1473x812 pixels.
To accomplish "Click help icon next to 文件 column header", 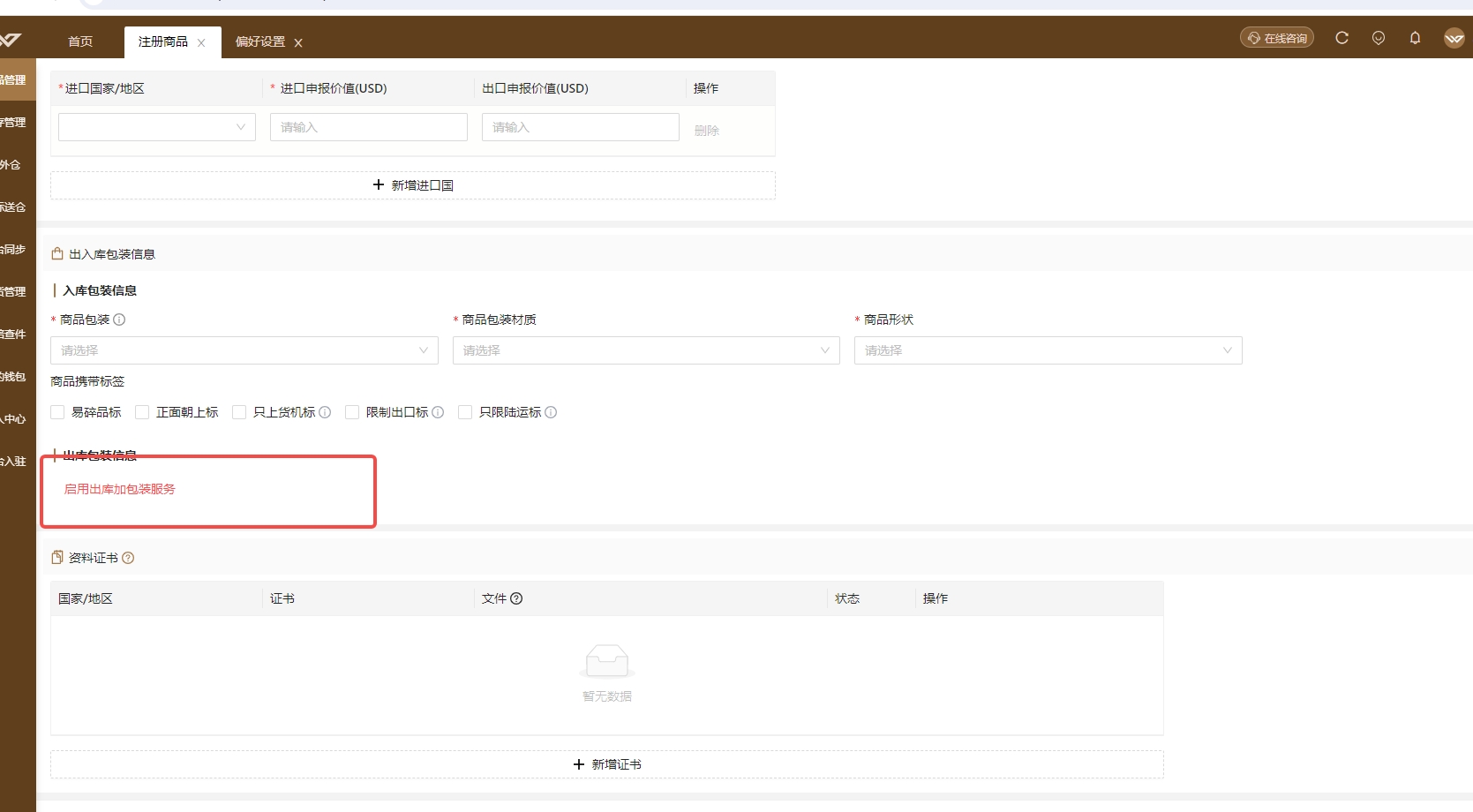I will pos(516,598).
